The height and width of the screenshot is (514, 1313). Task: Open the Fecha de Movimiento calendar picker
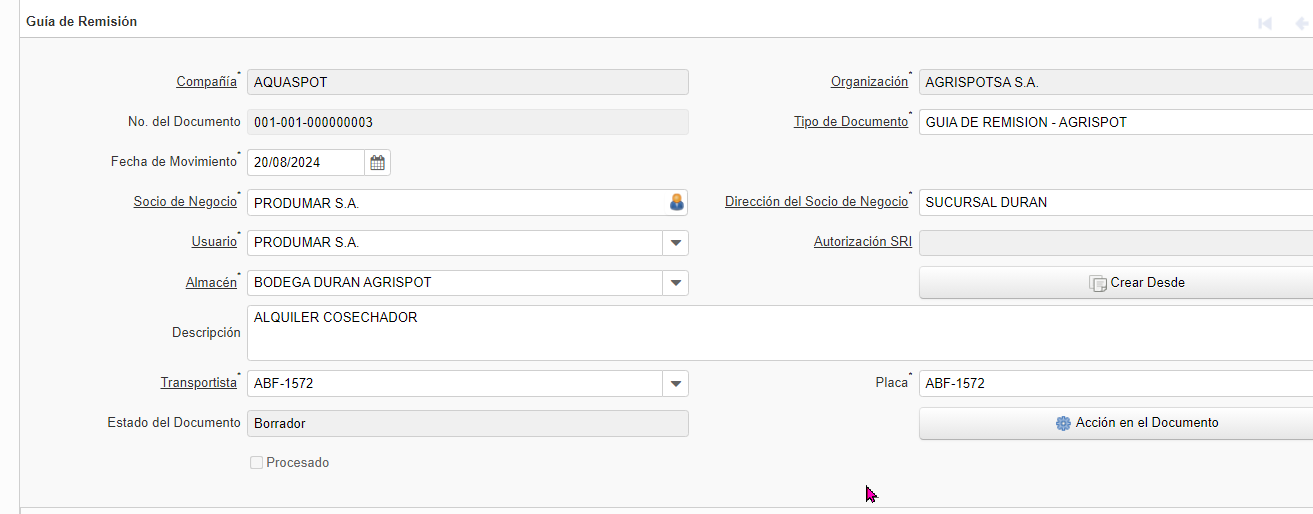coord(377,162)
